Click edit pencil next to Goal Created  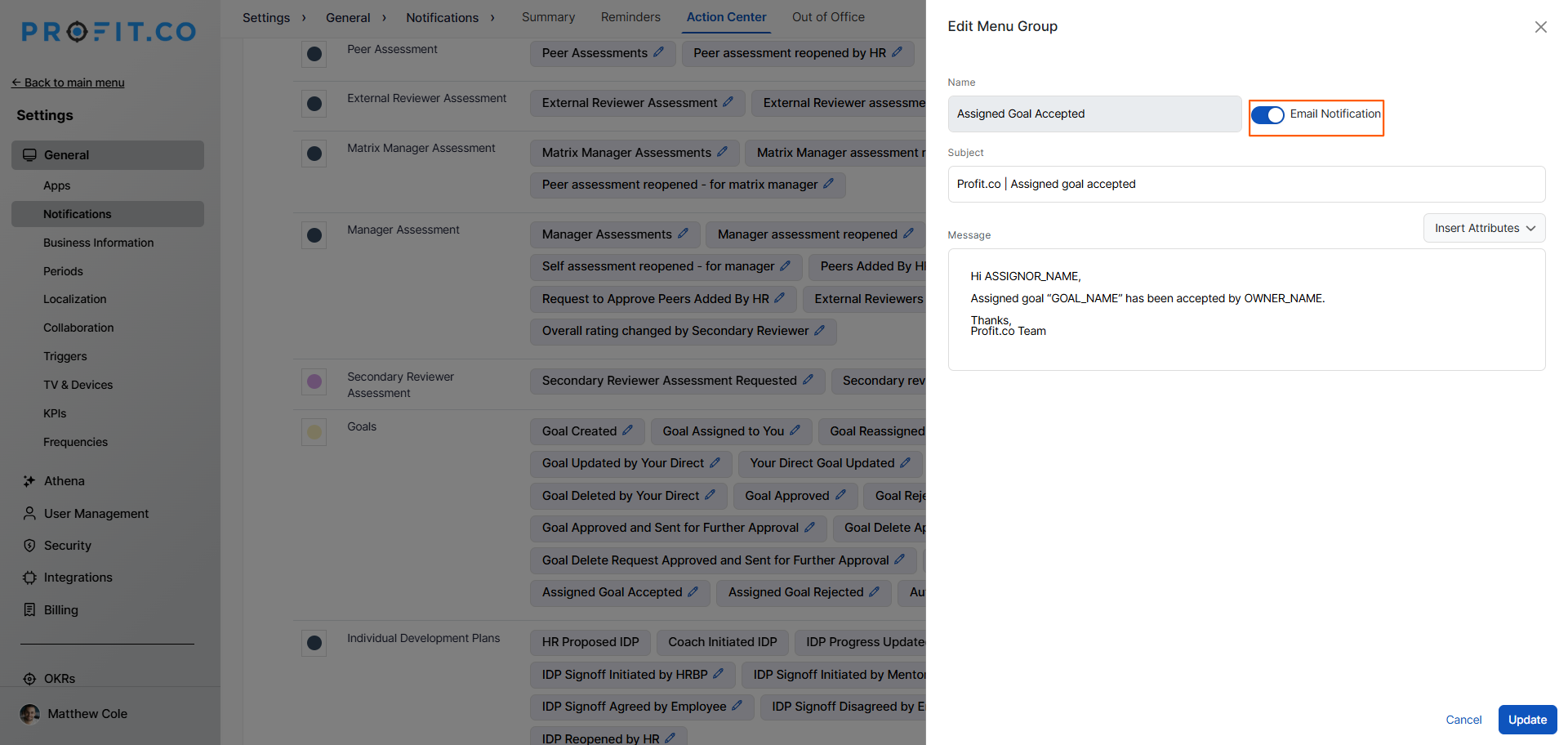[x=628, y=430]
